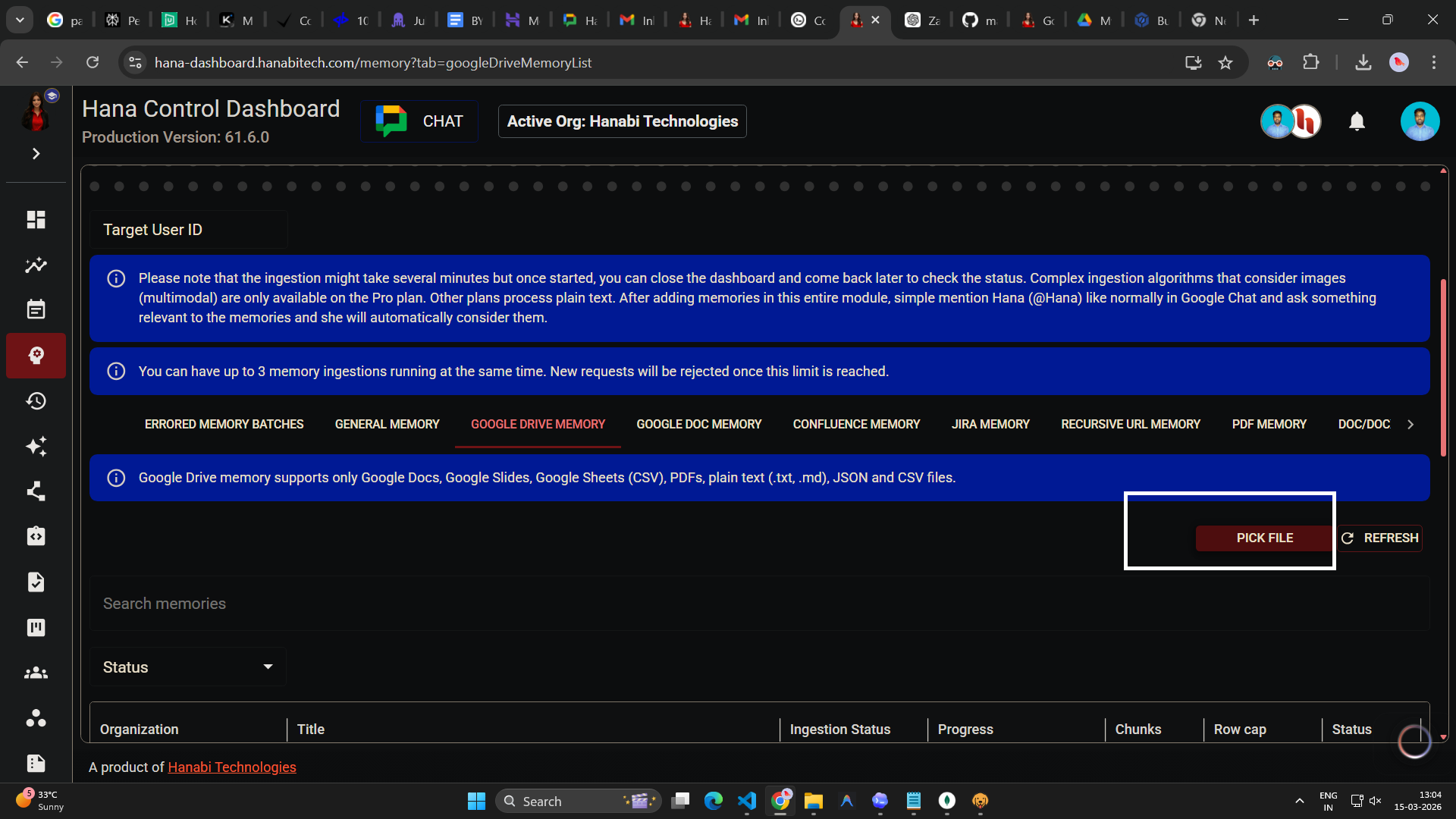Switch to the Confluence Memory tab
Viewport: 1456px width, 819px height.
pos(856,425)
